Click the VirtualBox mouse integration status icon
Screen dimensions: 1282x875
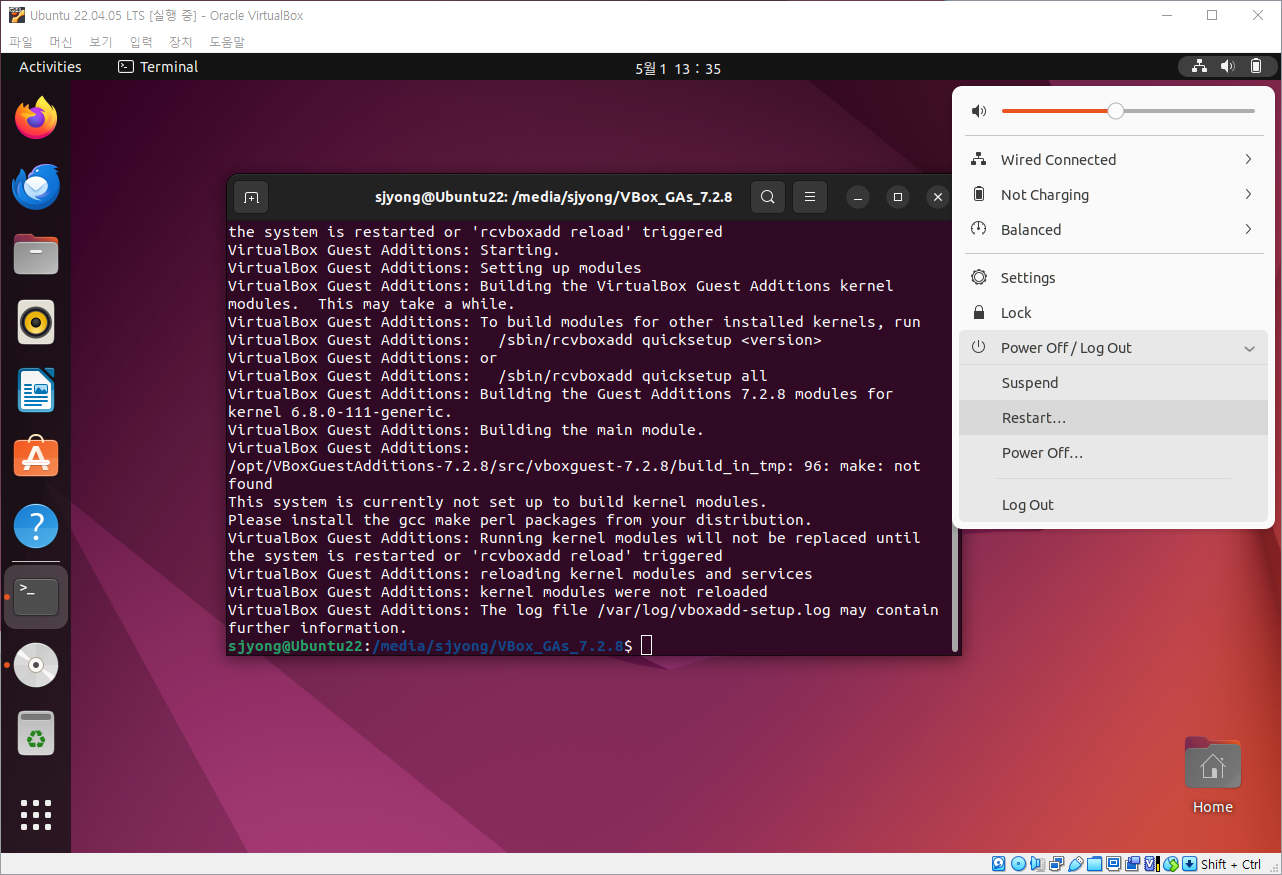click(x=1171, y=864)
